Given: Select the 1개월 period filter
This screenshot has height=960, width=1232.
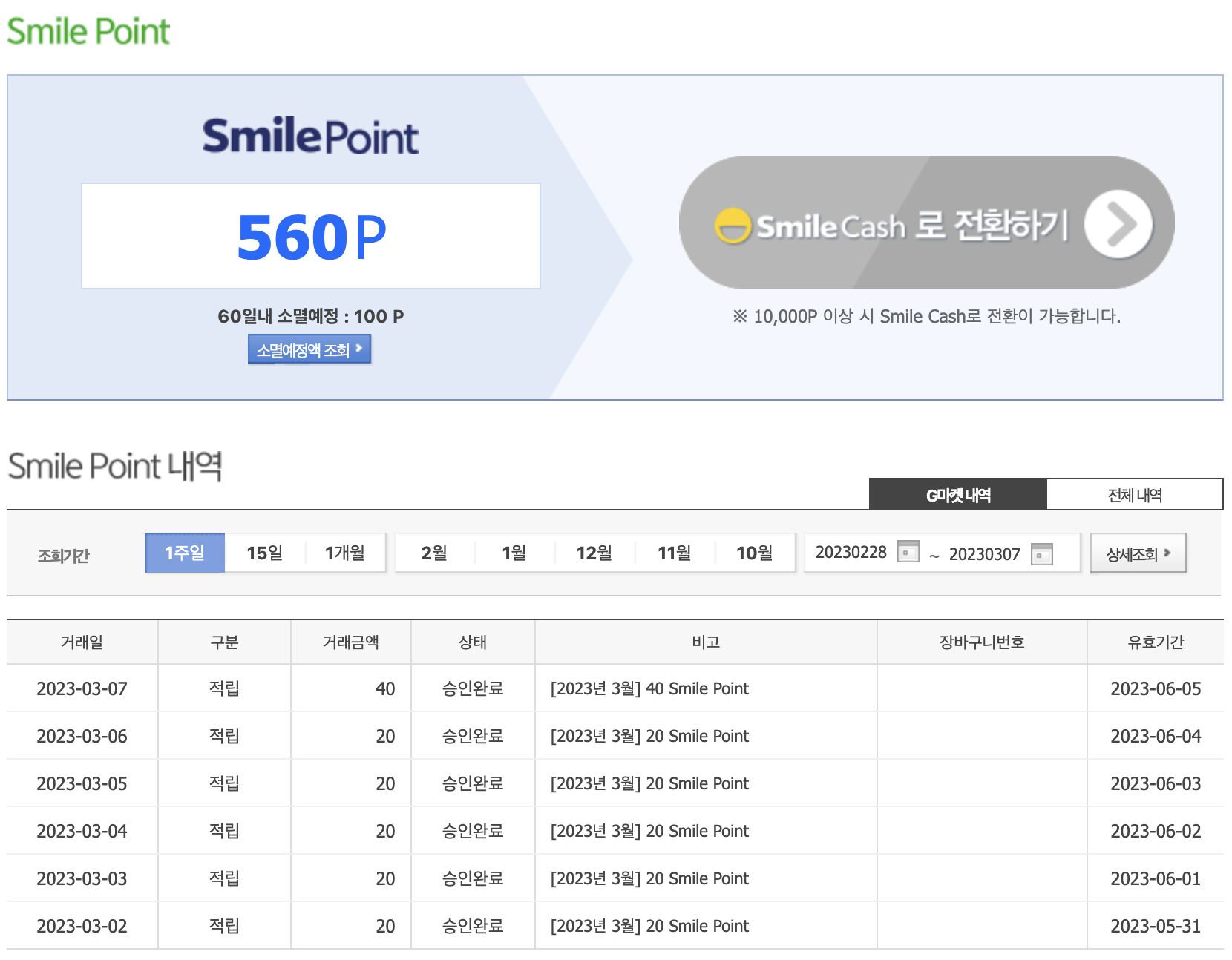Looking at the screenshot, I should coord(345,553).
